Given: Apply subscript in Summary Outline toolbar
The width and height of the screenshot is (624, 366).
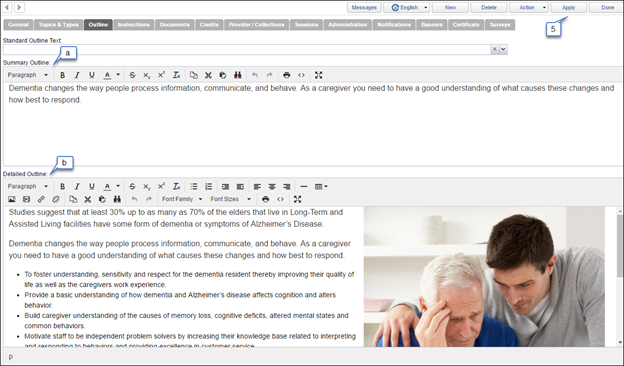Looking at the screenshot, I should 147,75.
